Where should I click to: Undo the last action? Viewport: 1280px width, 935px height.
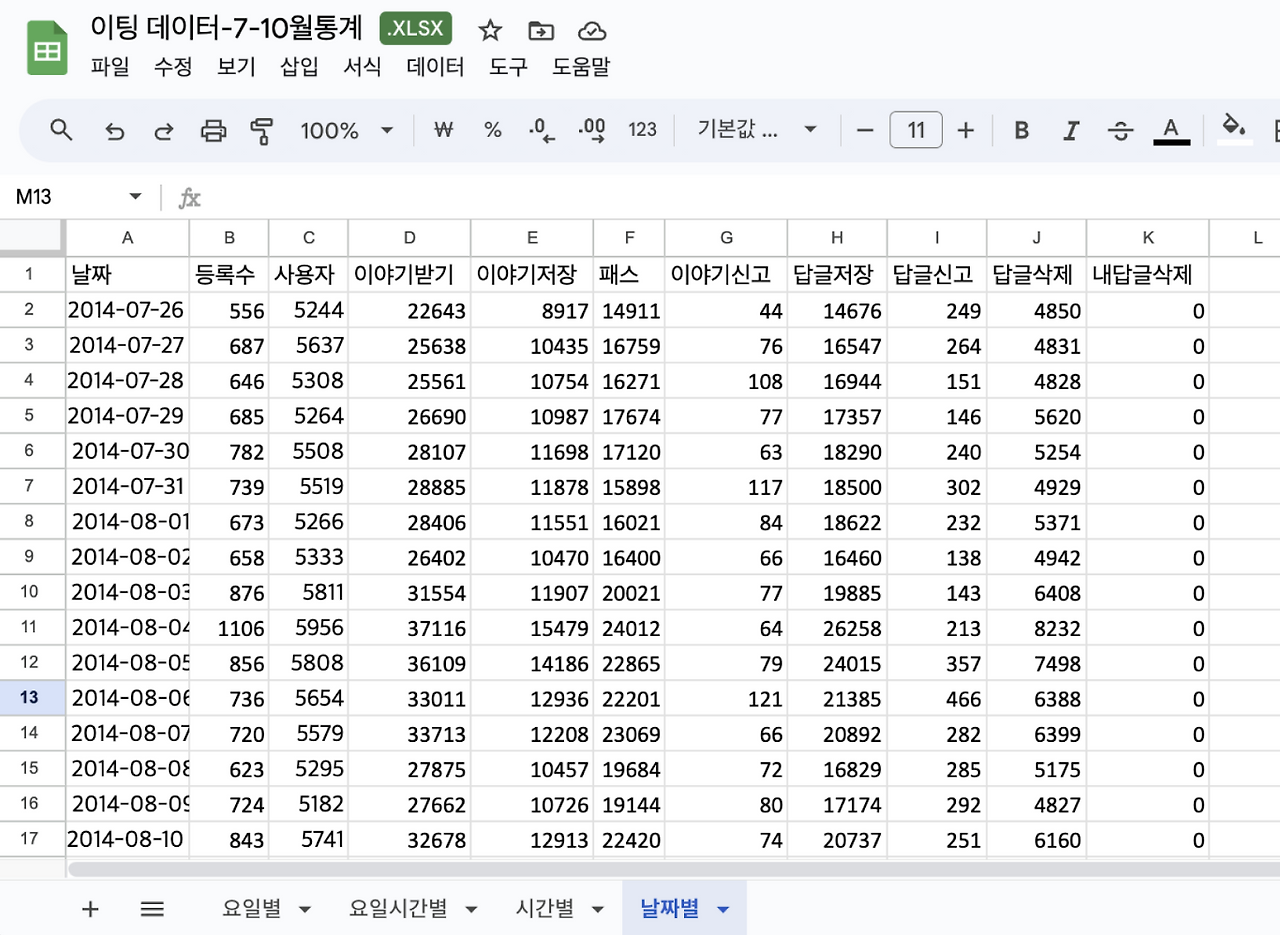coord(113,130)
